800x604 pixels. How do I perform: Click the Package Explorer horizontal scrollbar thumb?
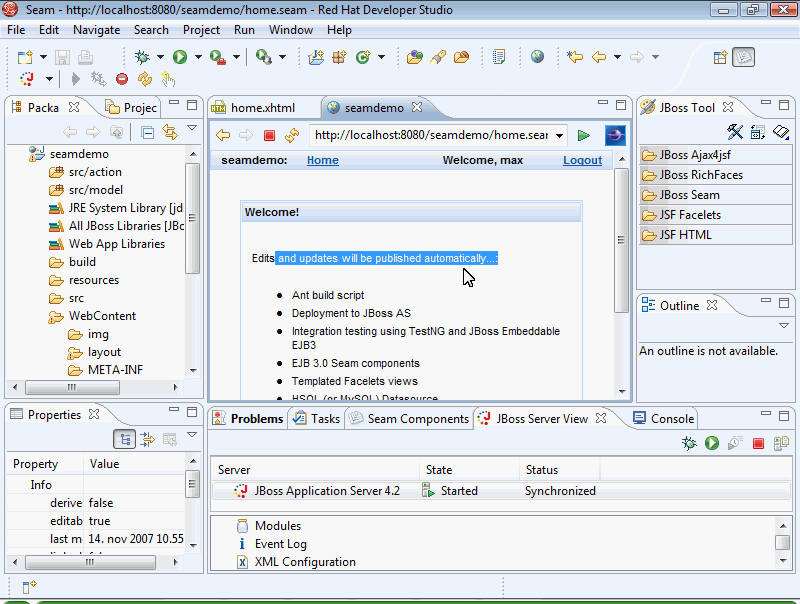tap(72, 387)
